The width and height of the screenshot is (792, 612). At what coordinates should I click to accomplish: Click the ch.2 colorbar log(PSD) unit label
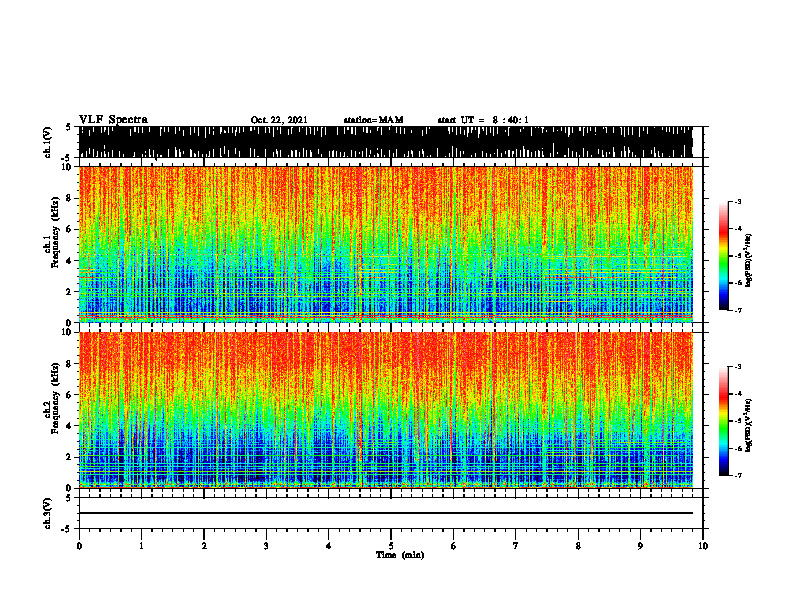coord(749,425)
